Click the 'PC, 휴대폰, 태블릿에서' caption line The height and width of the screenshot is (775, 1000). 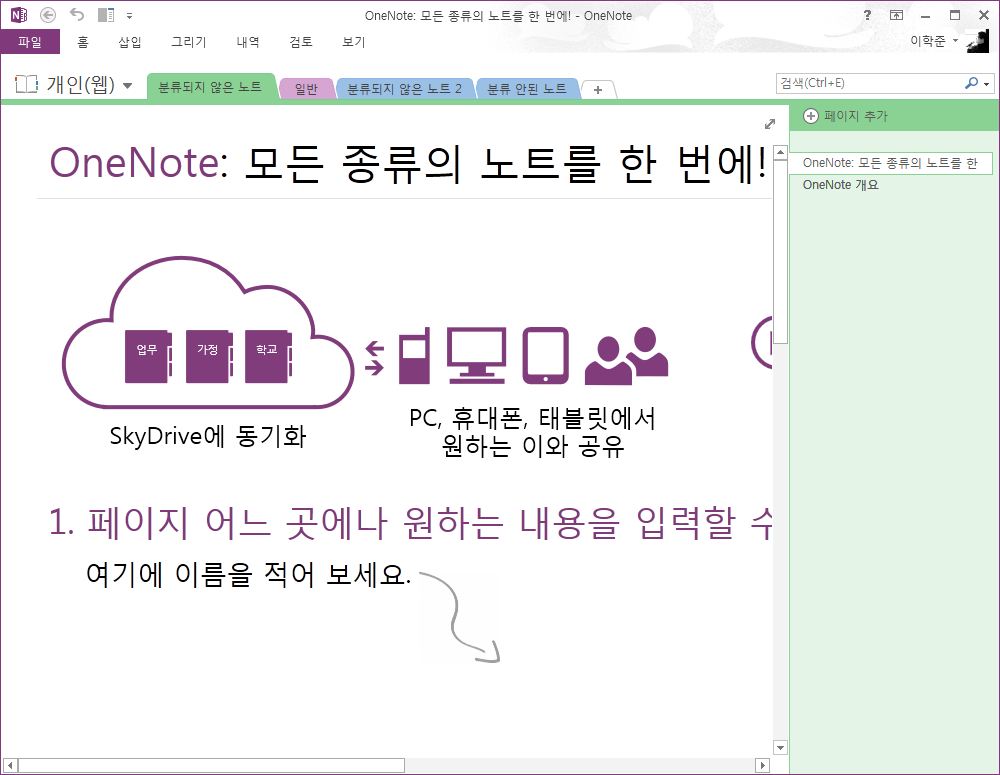(532, 418)
